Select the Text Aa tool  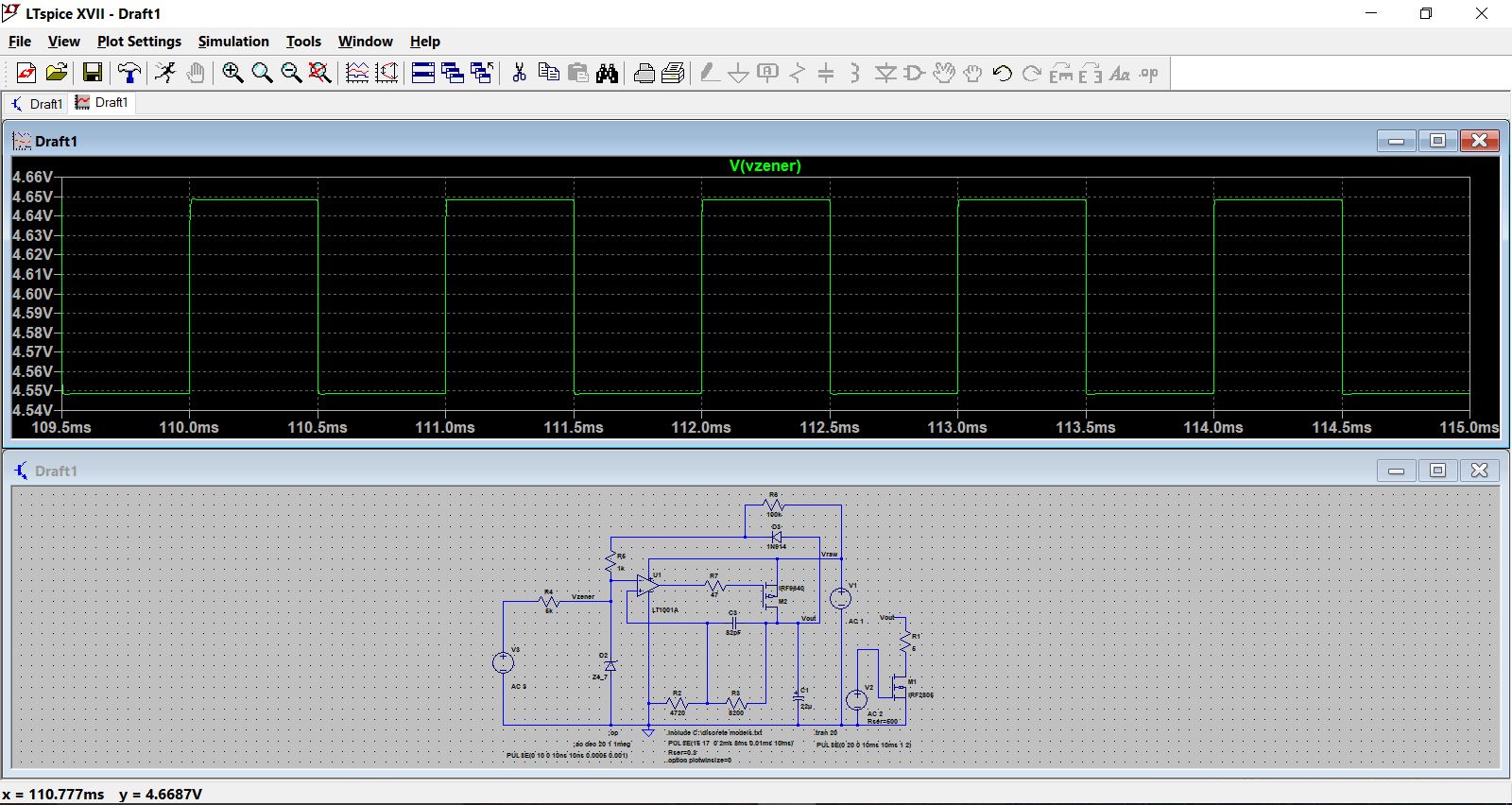click(1120, 73)
